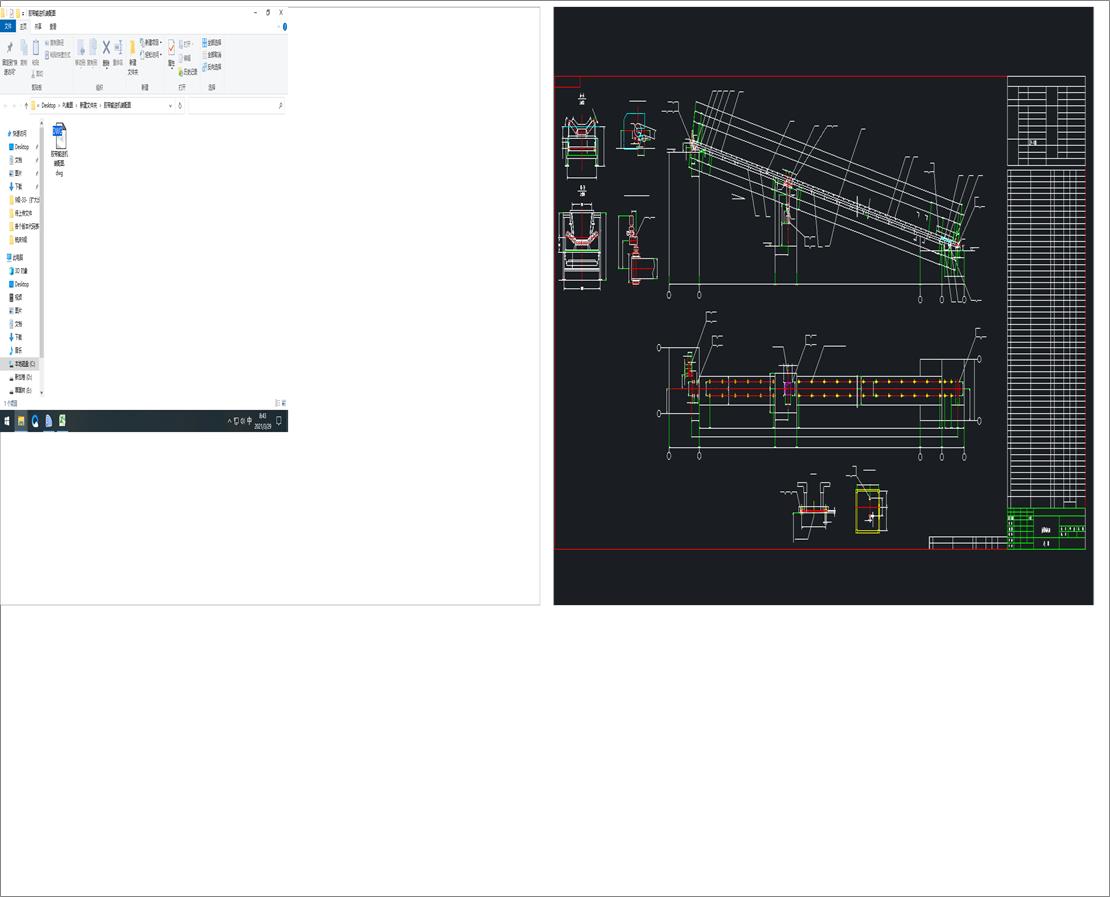The height and width of the screenshot is (897, 1110).
Task: Select Desktop under This PC
Action: [19, 284]
